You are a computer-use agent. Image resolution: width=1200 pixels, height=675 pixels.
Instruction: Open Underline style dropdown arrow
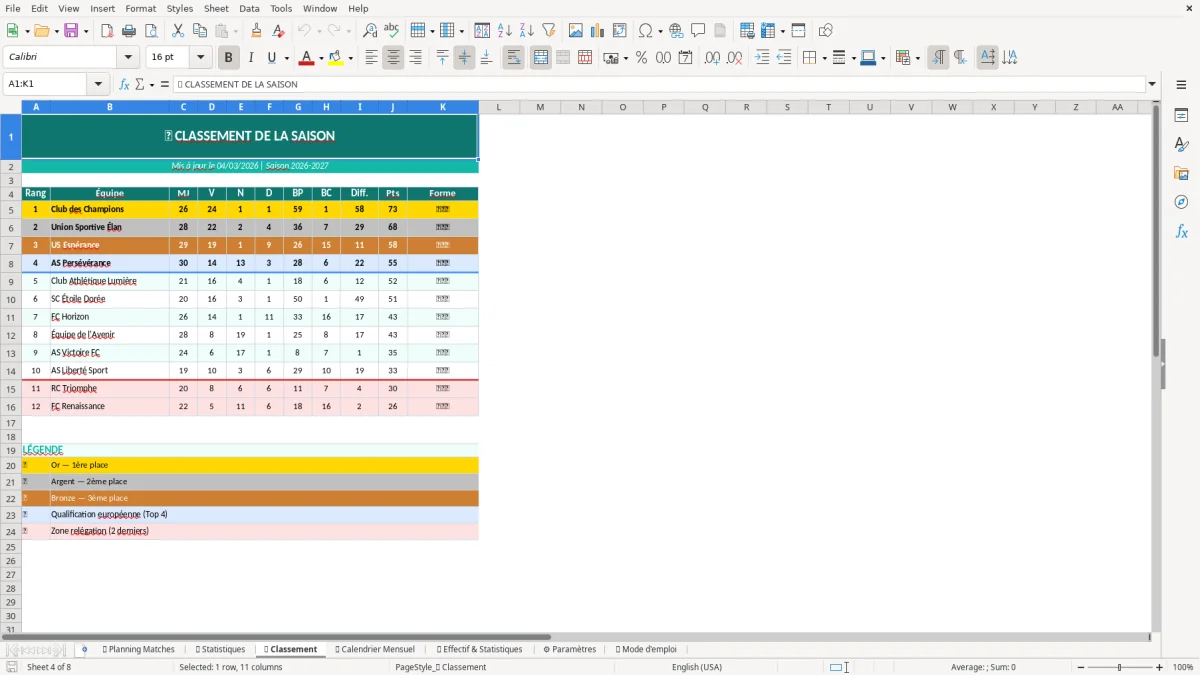286,58
